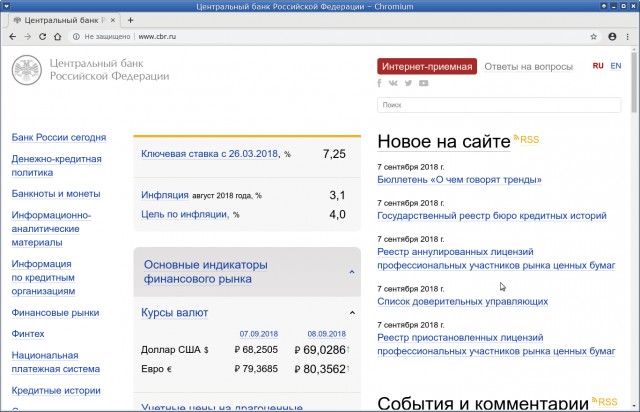This screenshot has width=640, height=412.
Task: Select euro rate ₽ 80,3562
Action: point(320,369)
